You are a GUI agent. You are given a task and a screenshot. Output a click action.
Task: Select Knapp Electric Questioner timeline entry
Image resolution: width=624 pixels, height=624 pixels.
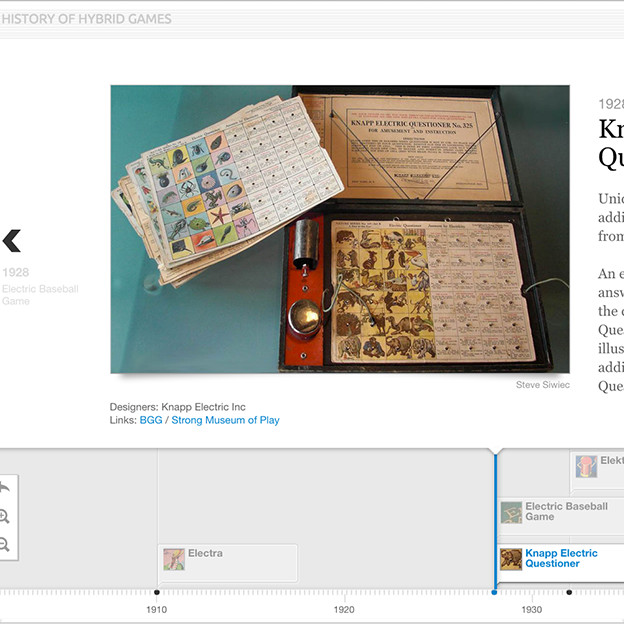pos(561,563)
